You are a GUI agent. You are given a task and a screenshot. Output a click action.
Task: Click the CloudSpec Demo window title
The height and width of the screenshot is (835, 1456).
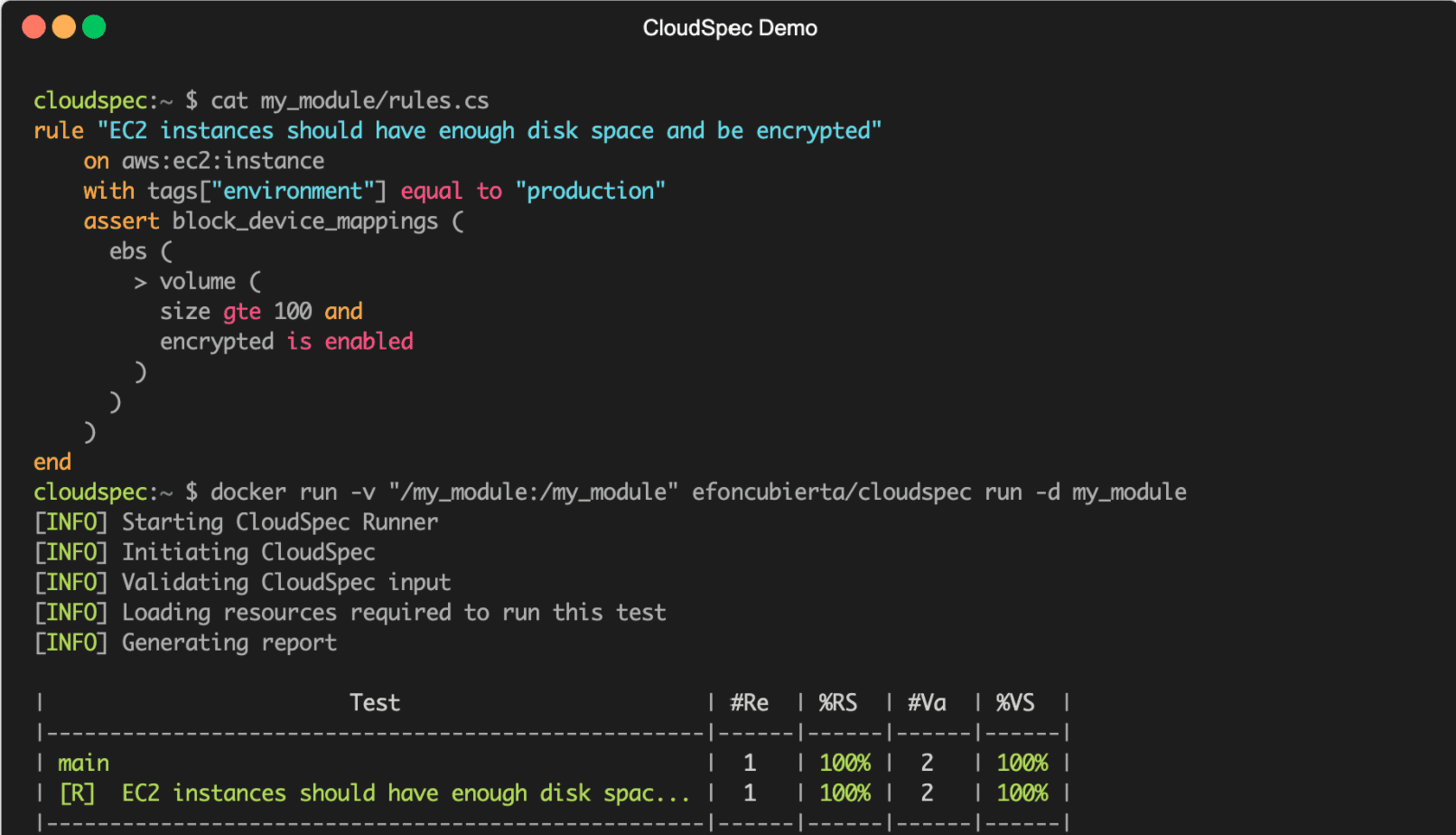(x=730, y=28)
